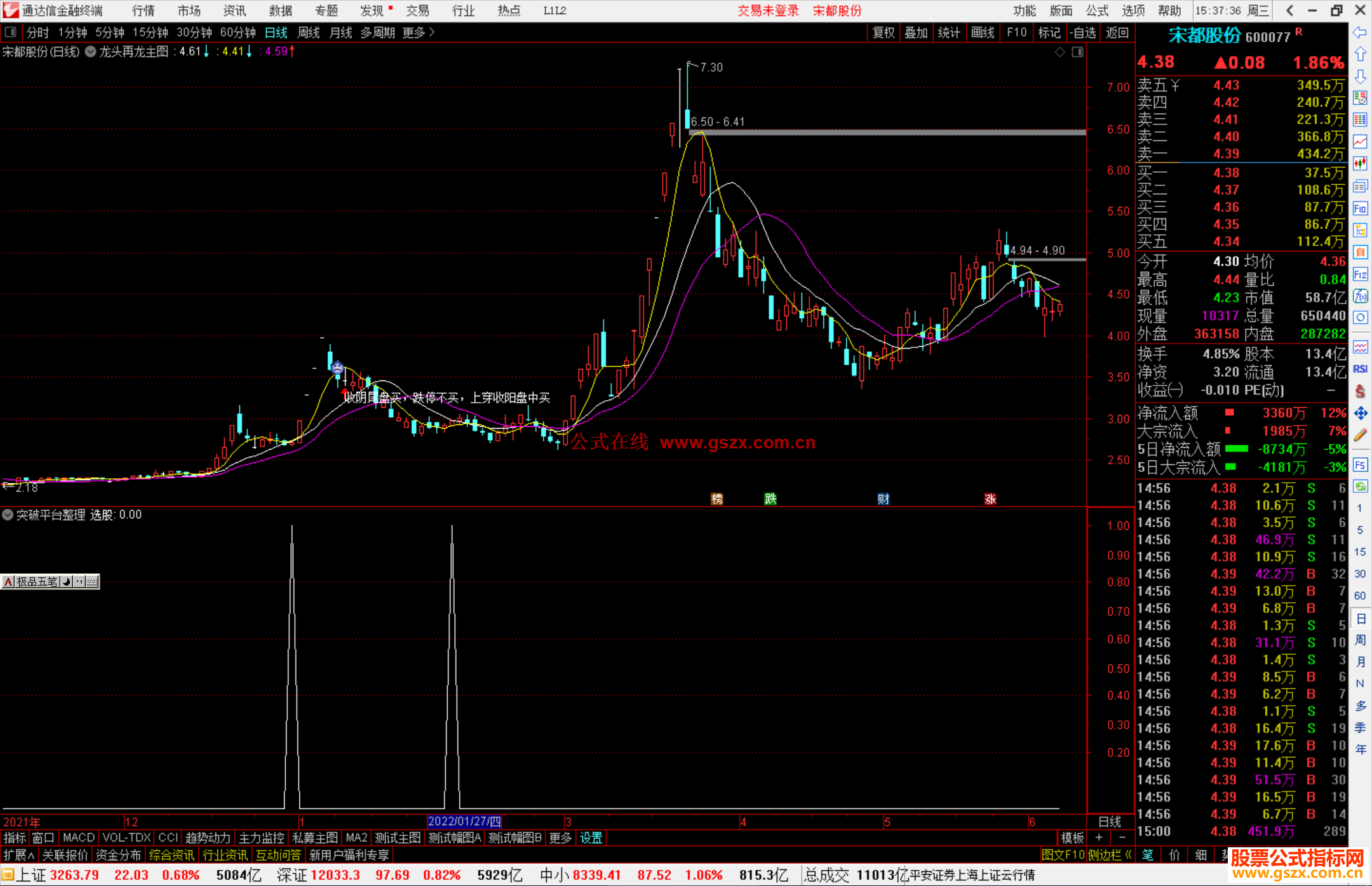Click the red S-arrow icon in sidebar

[x=1360, y=391]
